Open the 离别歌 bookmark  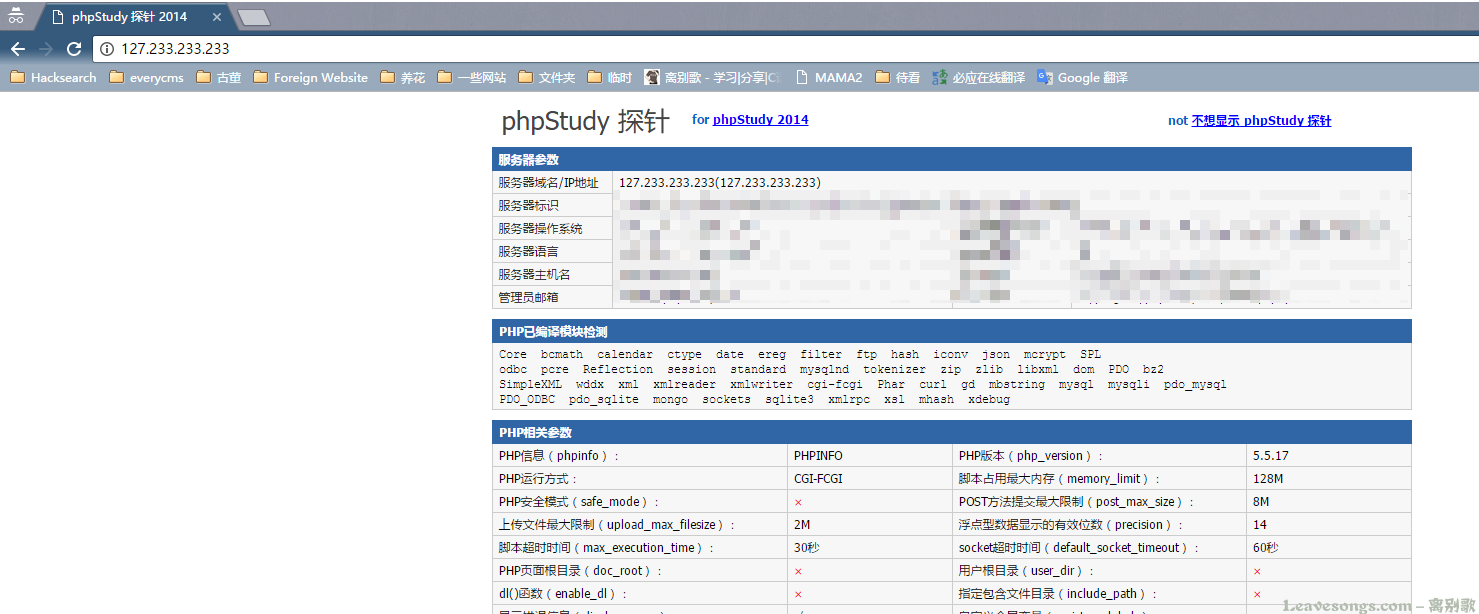tap(712, 77)
